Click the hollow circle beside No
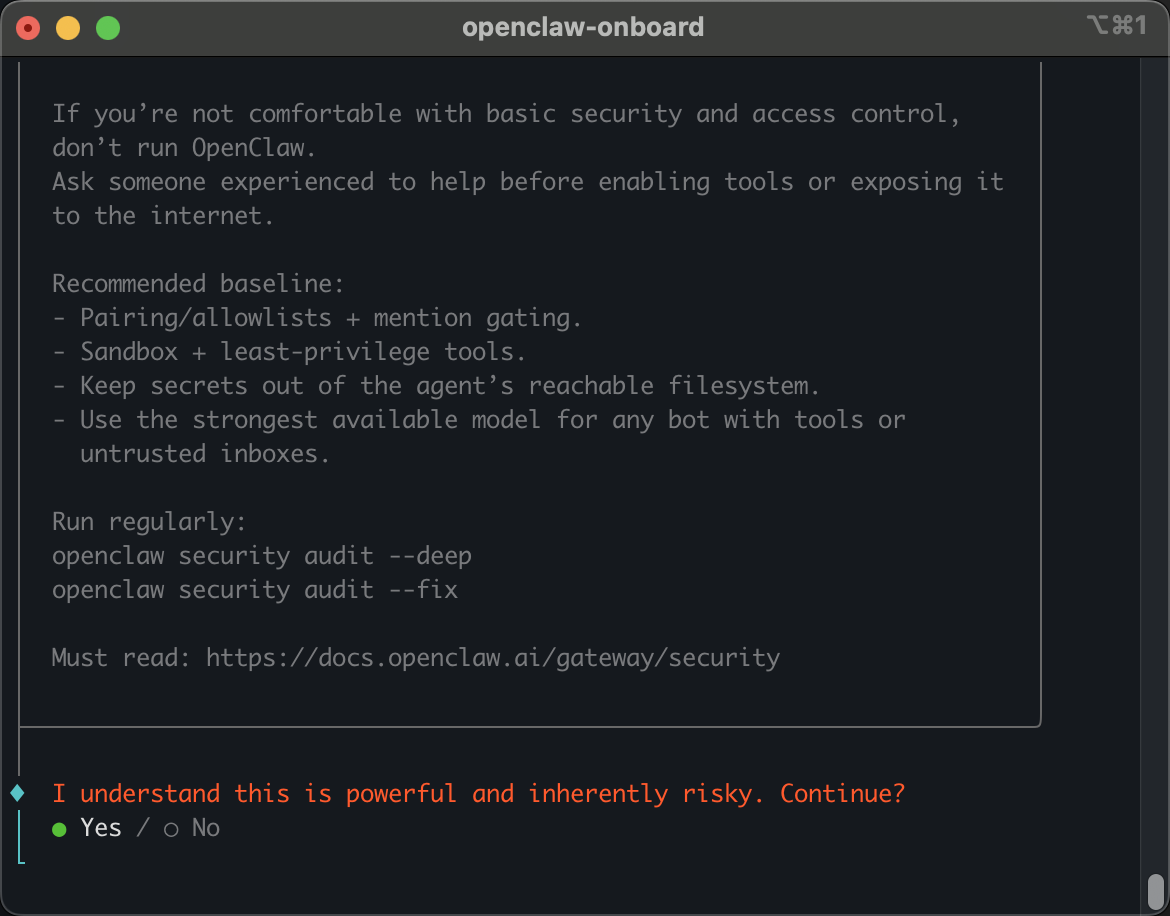The height and width of the screenshot is (916, 1170). pyautogui.click(x=170, y=829)
